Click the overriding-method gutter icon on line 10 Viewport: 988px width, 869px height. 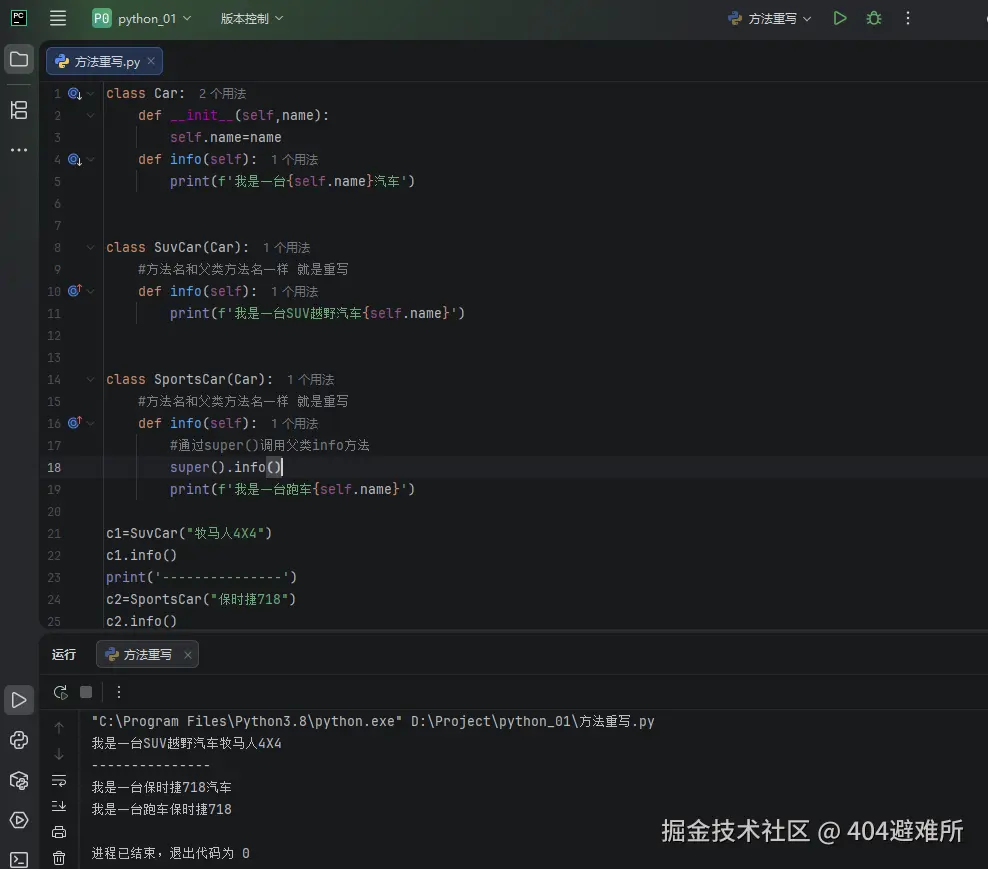[74, 291]
